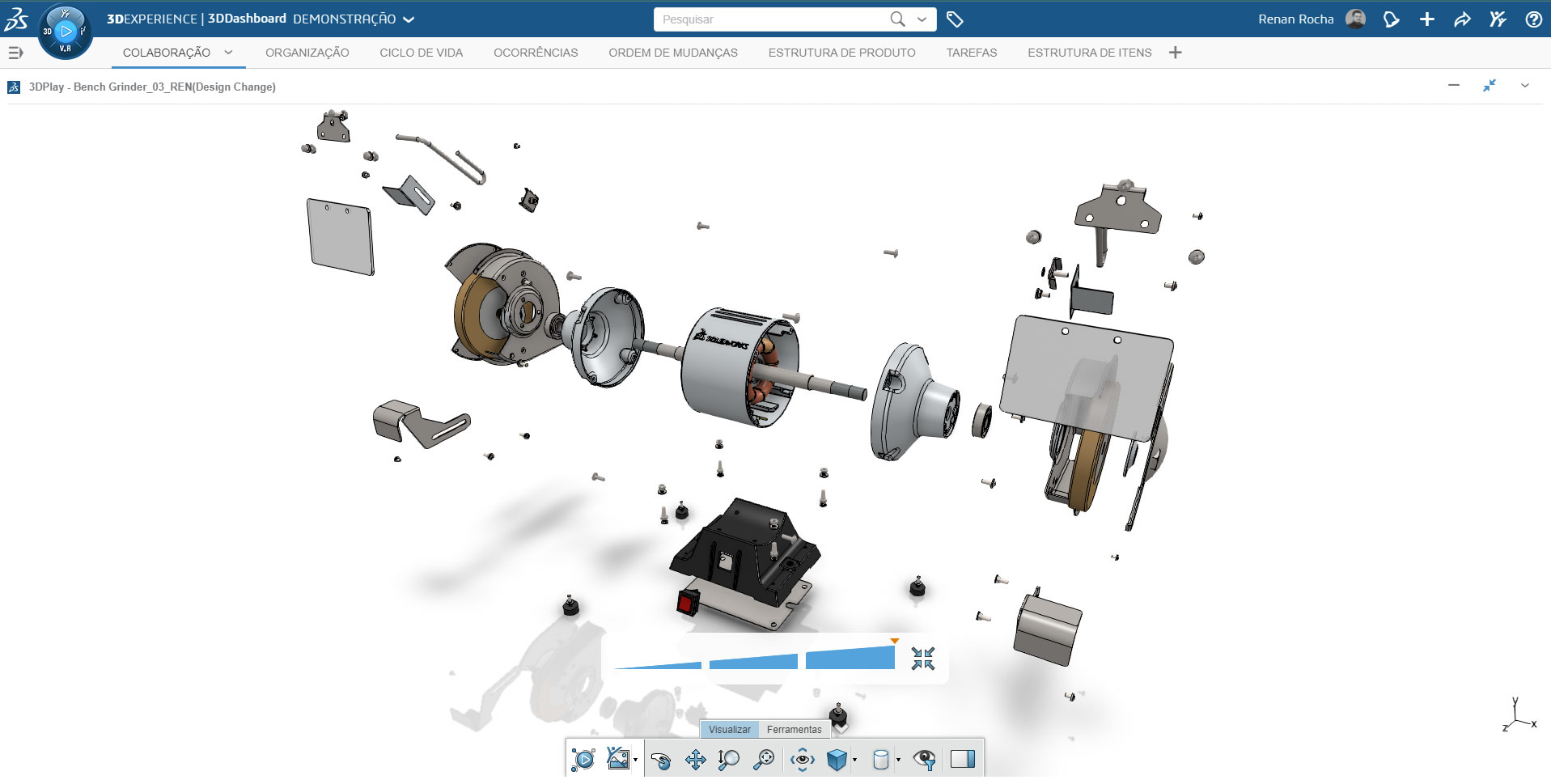
Task: Open the ESTRUTURA DE ITENS tab
Action: [1090, 53]
